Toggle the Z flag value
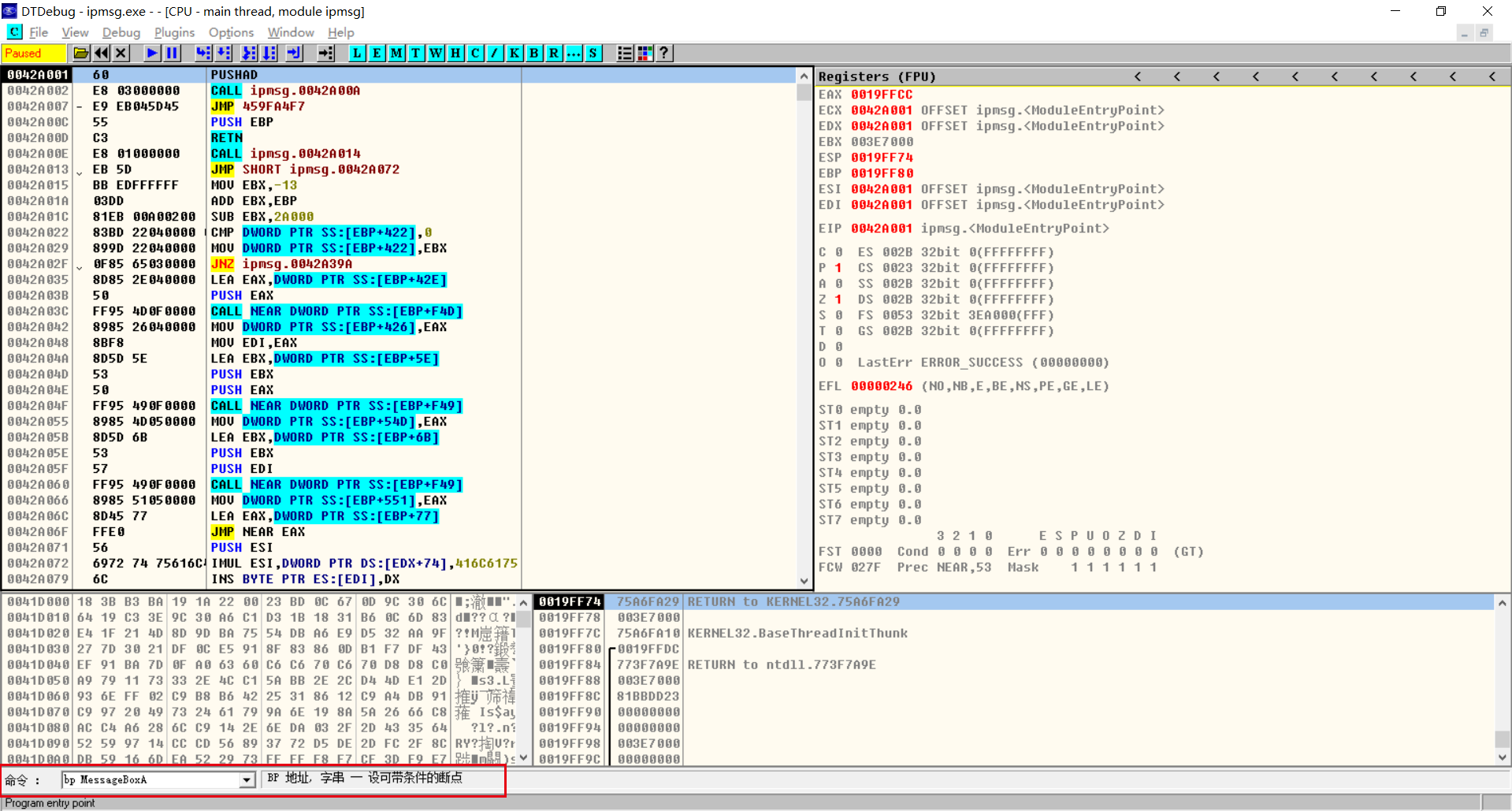The width and height of the screenshot is (1512, 811). tap(838, 299)
